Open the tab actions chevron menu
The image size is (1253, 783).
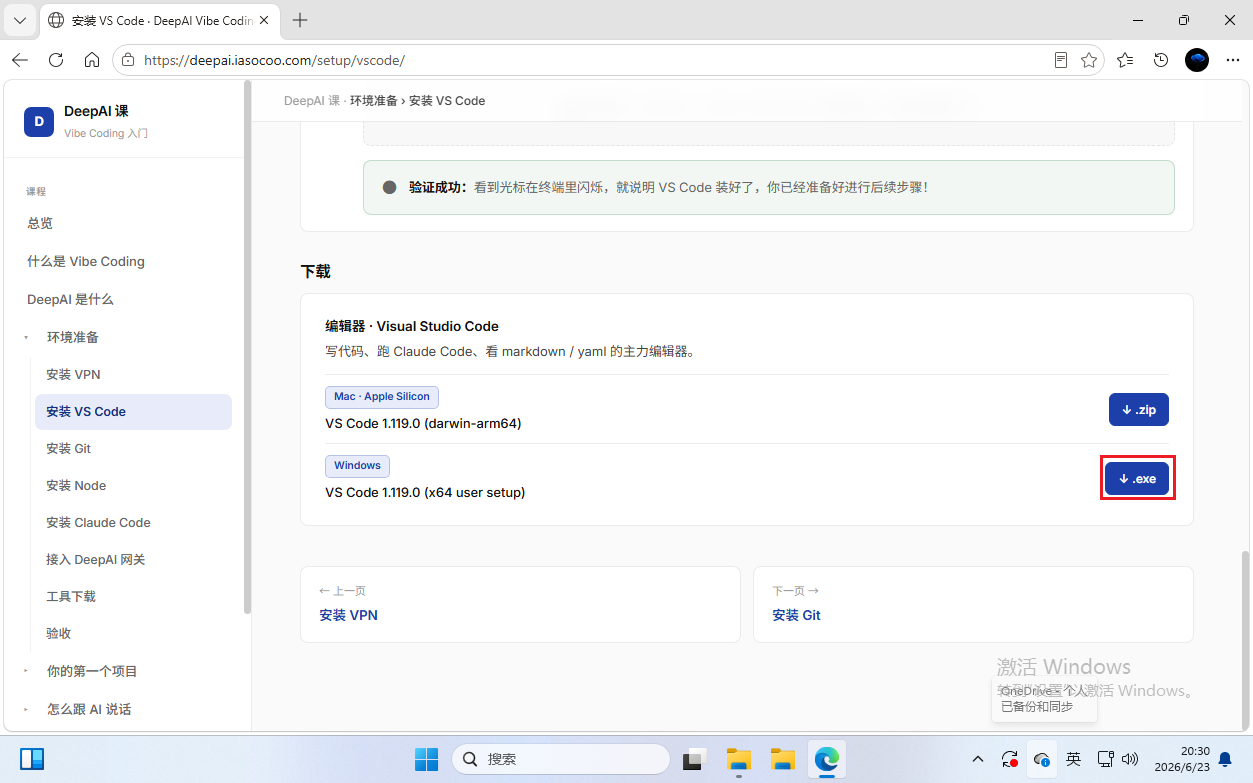click(19, 20)
